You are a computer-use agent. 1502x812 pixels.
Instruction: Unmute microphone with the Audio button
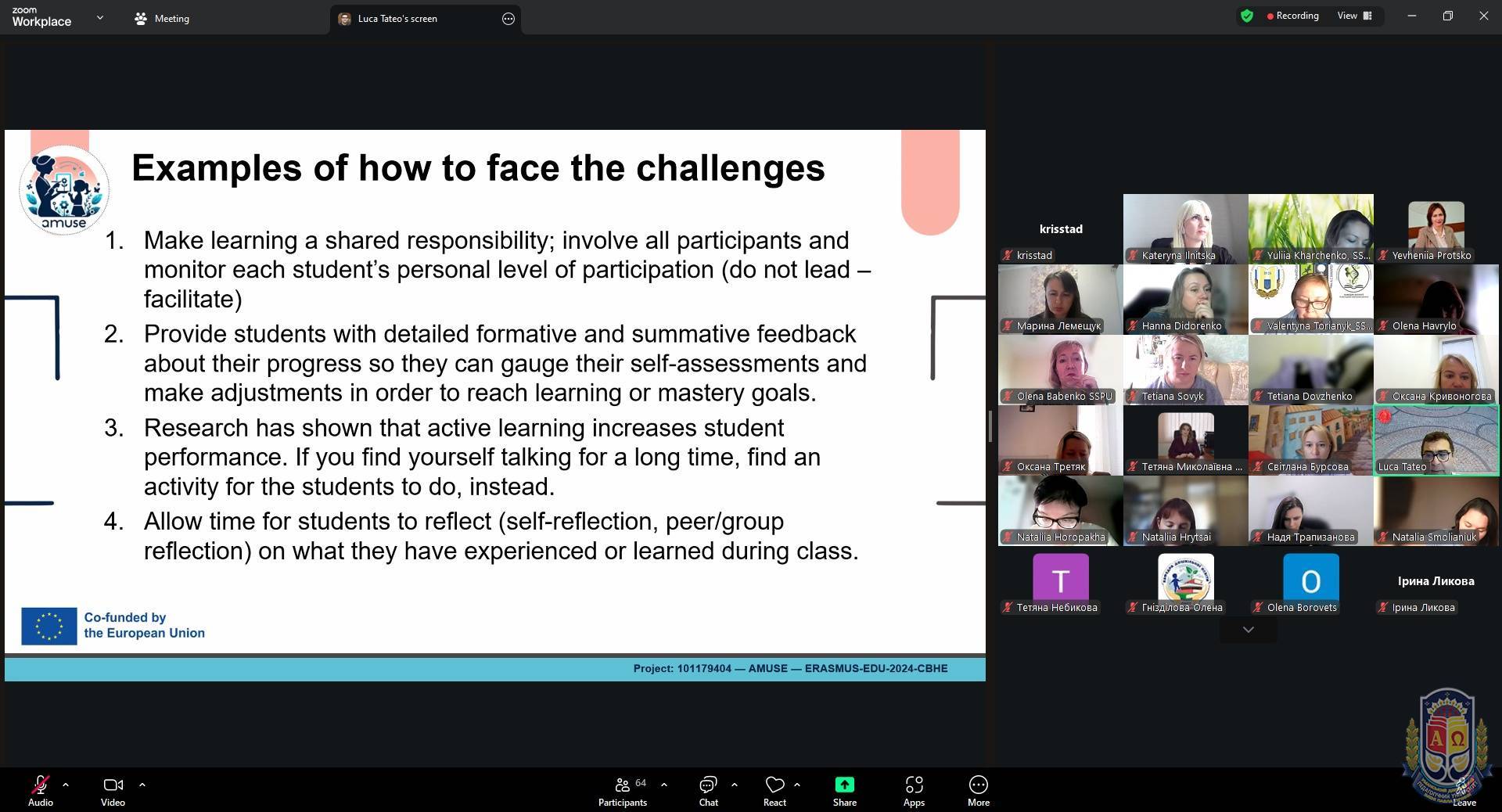coord(40,790)
